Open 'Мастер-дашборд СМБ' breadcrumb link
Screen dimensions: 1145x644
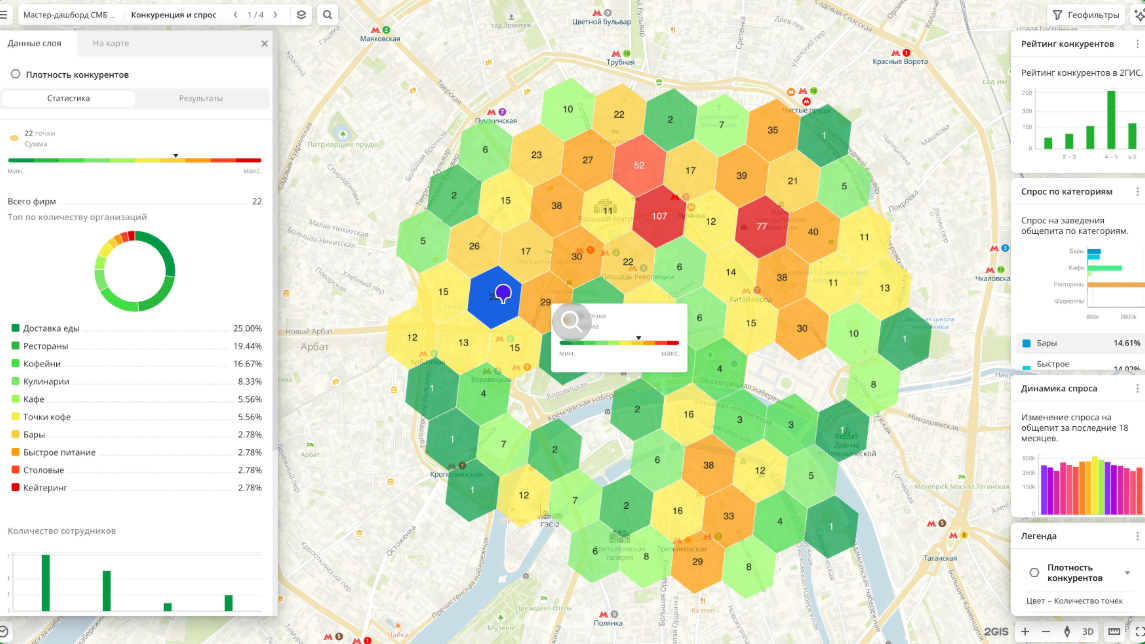click(x=69, y=15)
